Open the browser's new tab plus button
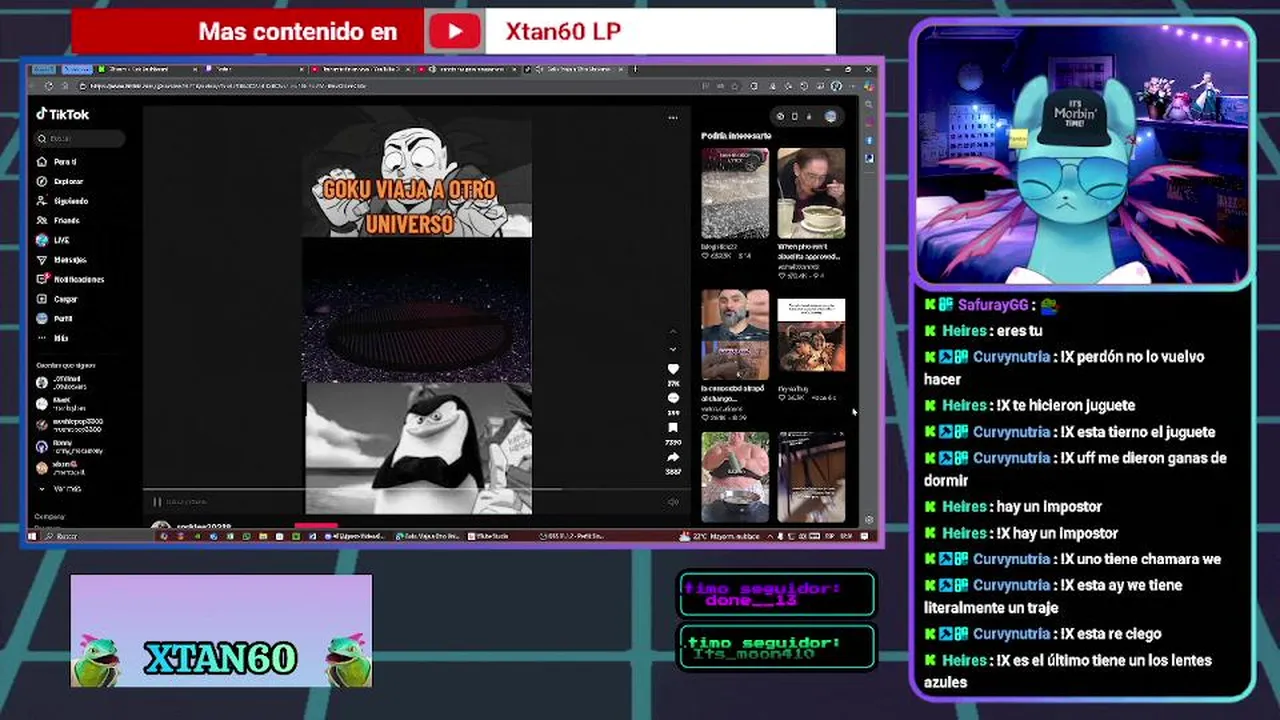 (634, 69)
